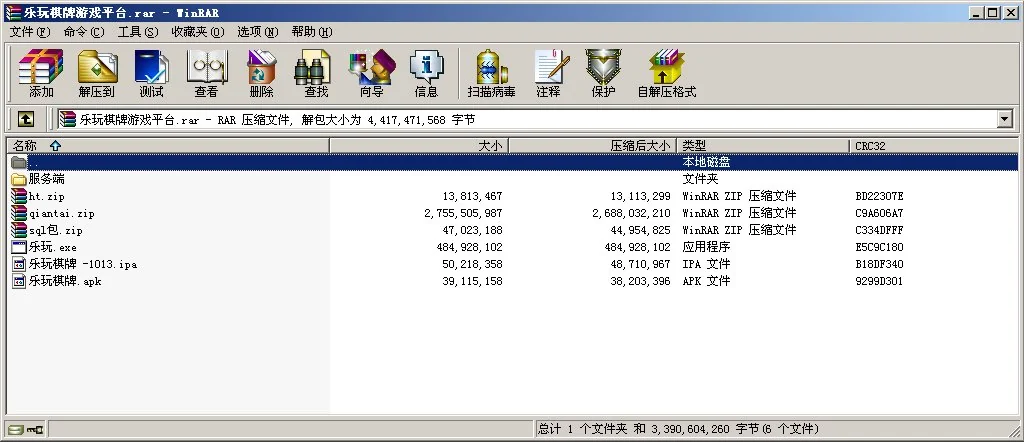Open the Wizard (向导) tool
Screen dimensions: 1024x442
371,74
